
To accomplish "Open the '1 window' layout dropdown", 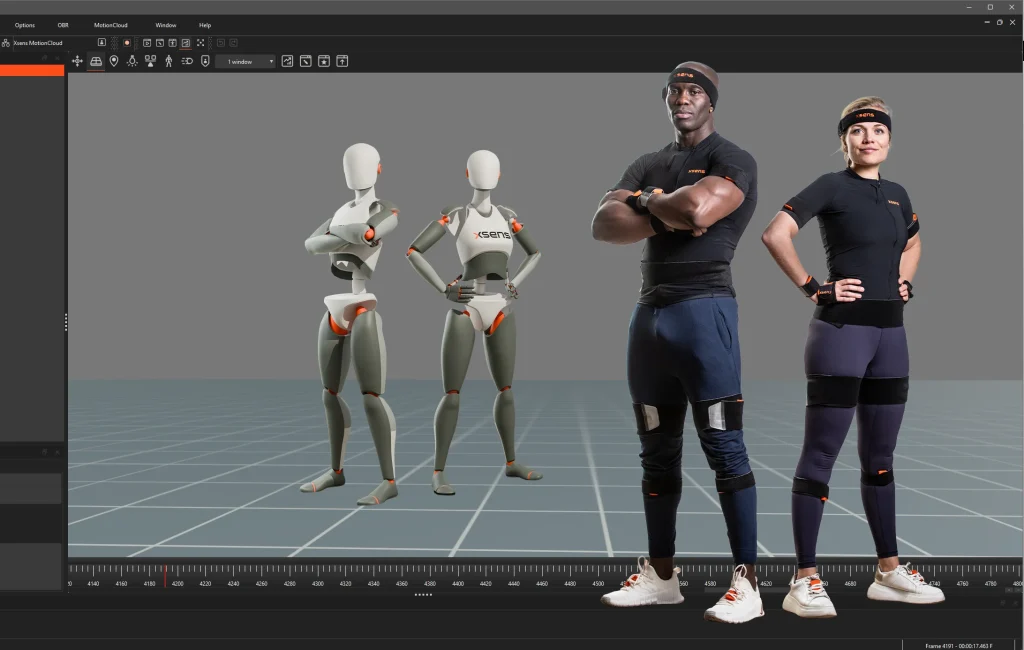I will [x=247, y=61].
